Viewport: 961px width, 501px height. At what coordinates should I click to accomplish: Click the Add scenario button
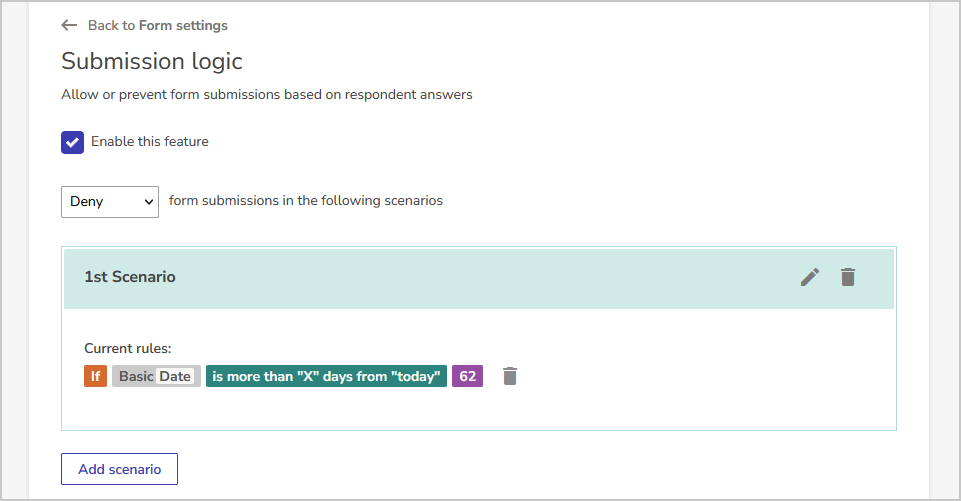click(x=120, y=469)
